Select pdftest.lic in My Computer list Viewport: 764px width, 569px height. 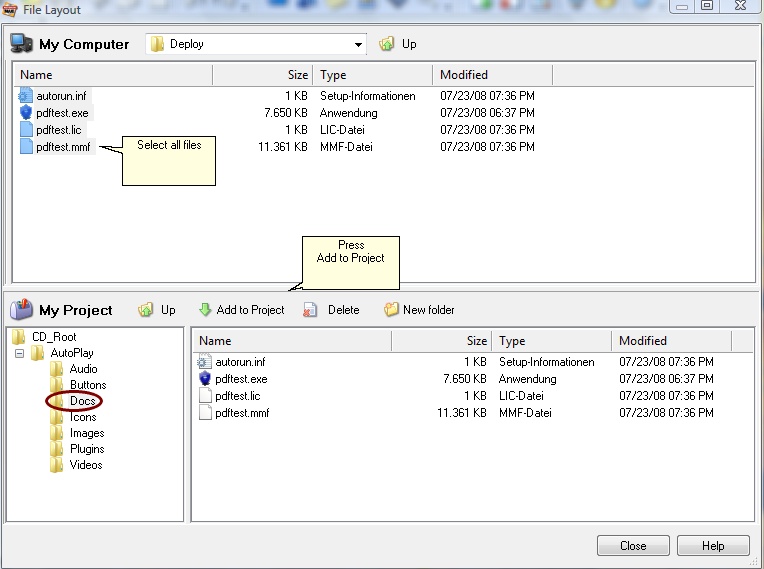(x=58, y=130)
